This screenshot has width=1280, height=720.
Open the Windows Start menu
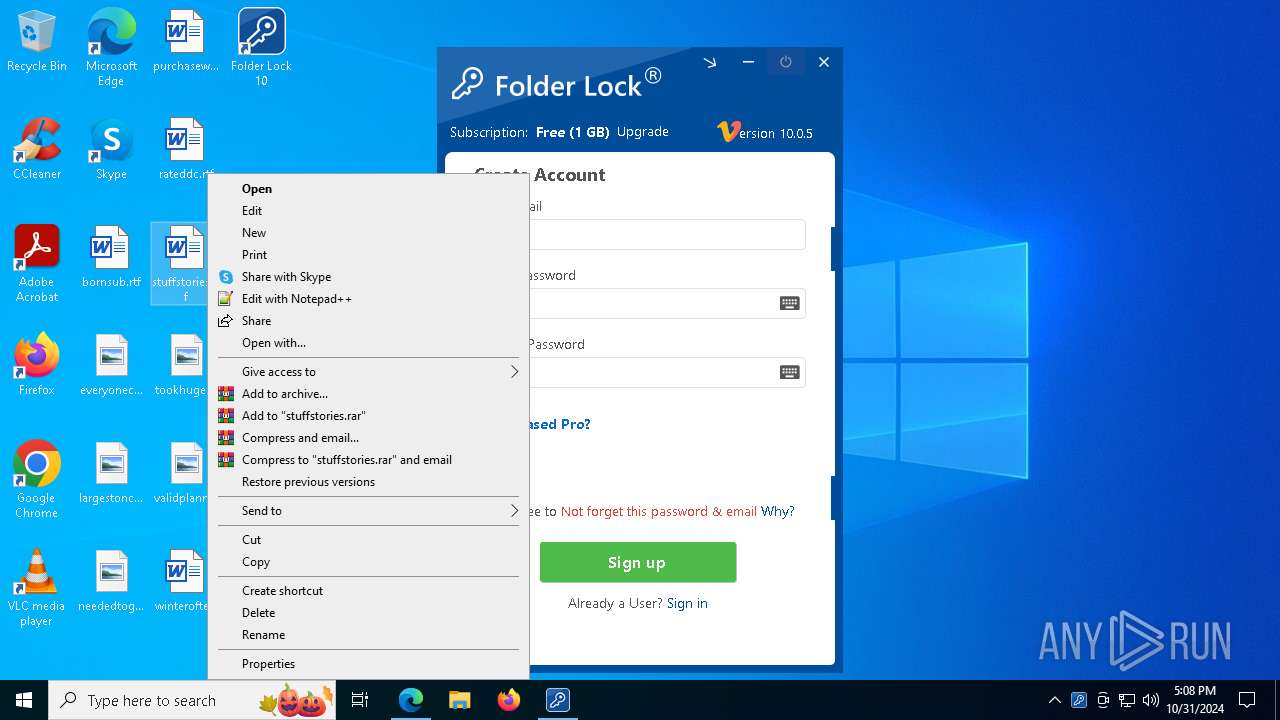(24, 700)
